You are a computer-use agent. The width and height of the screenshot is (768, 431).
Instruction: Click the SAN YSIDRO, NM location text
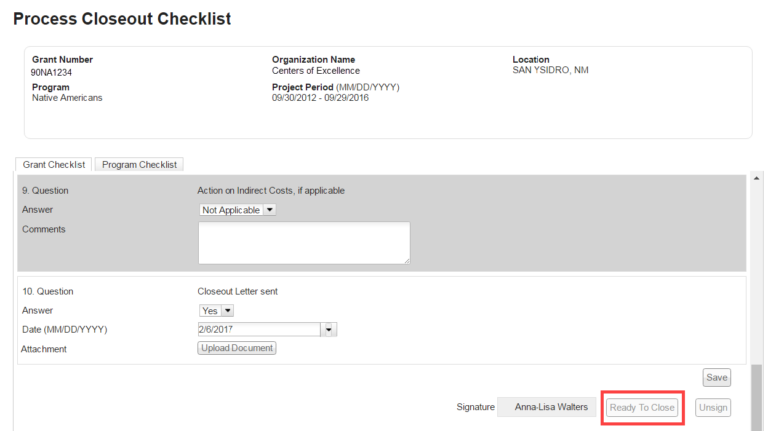point(551,72)
